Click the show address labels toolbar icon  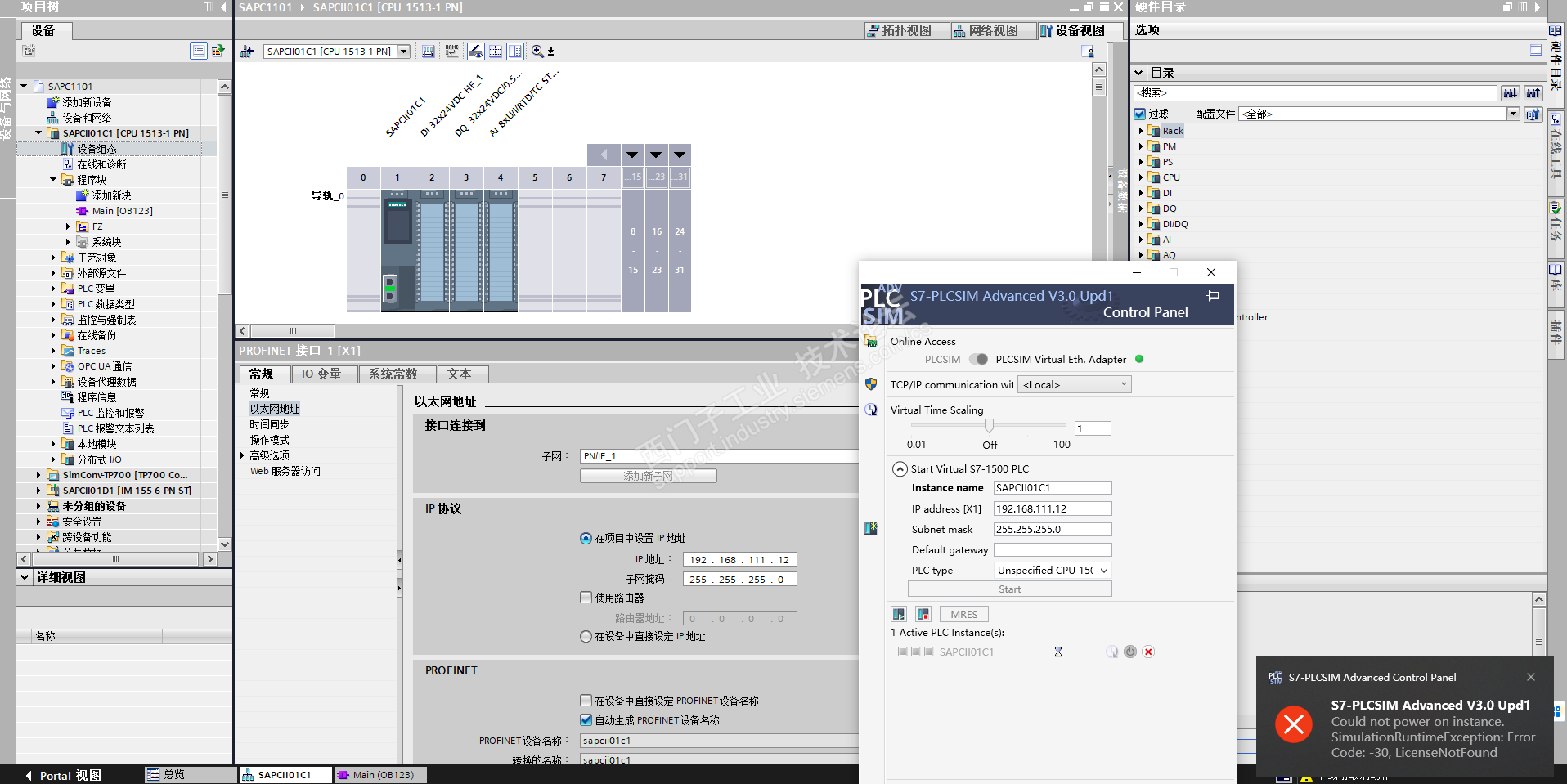[x=429, y=52]
